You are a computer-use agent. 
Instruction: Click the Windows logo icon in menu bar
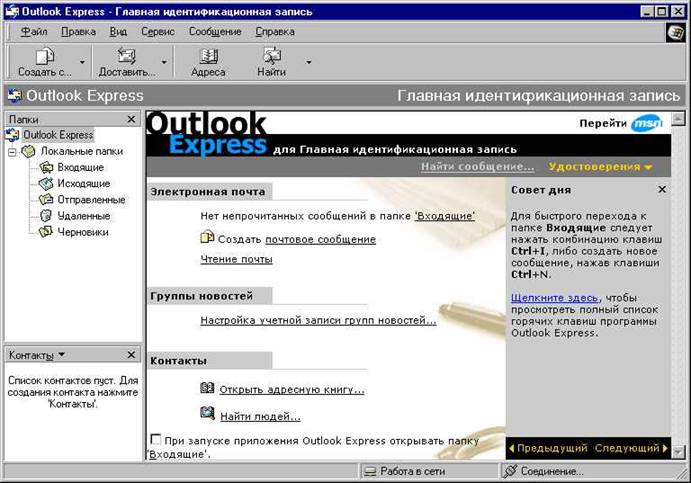(x=676, y=33)
